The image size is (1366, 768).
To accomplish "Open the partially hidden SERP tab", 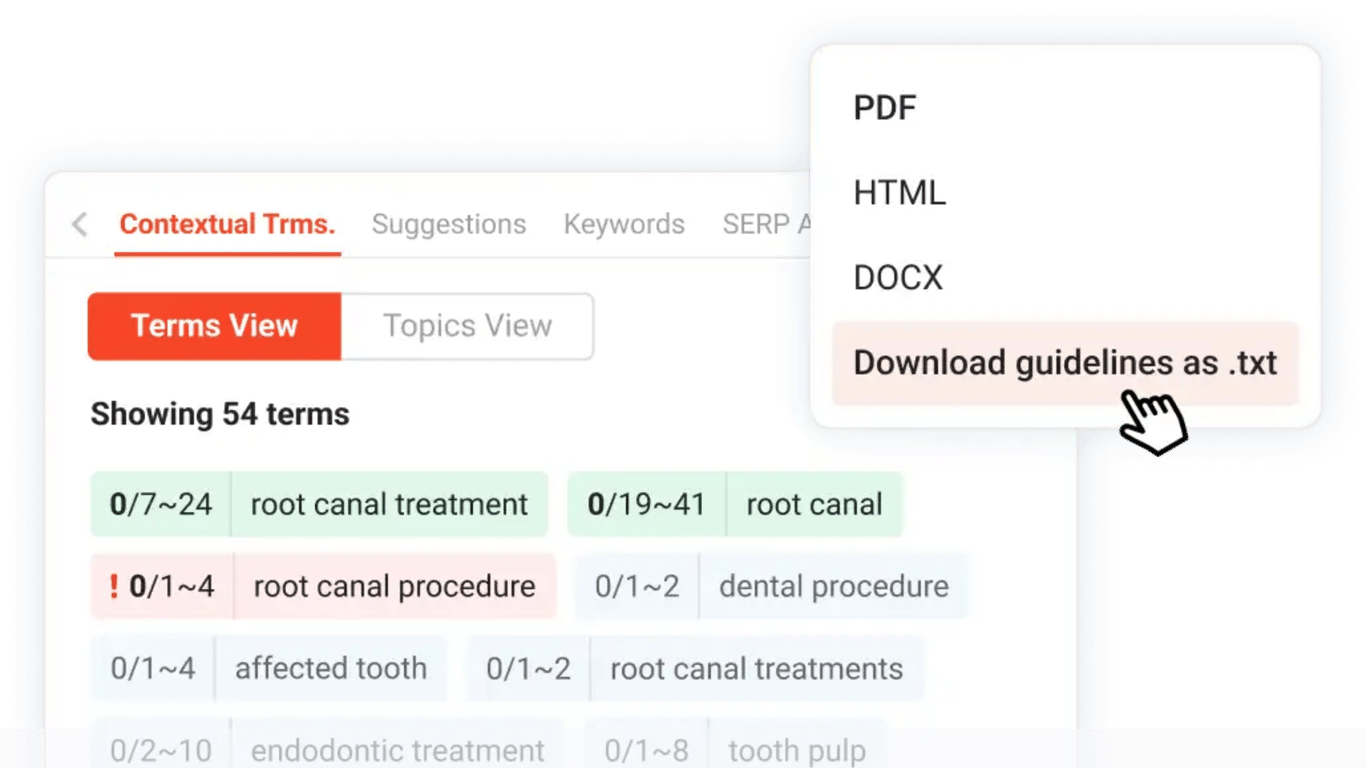I will pyautogui.click(x=767, y=224).
